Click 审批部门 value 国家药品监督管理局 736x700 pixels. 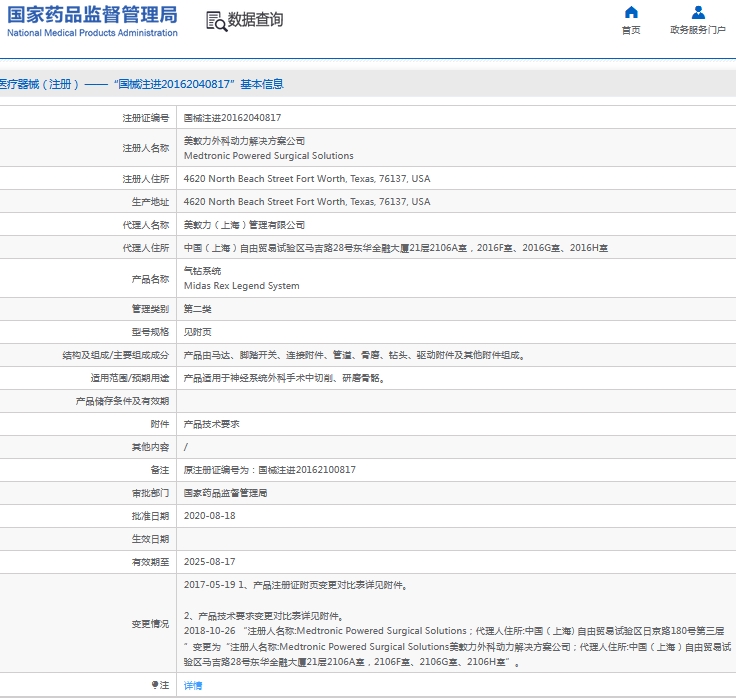(225, 493)
